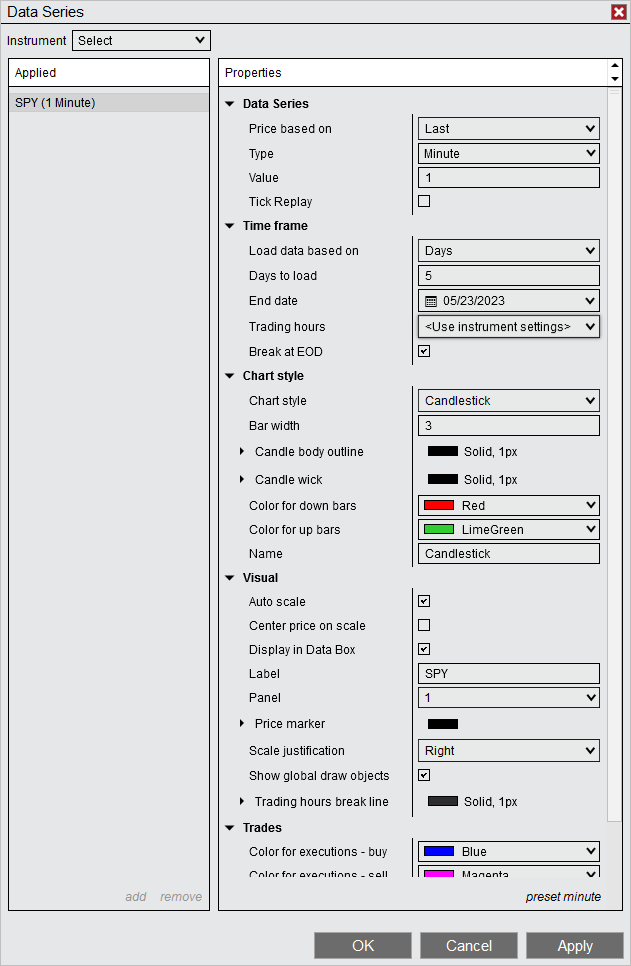The width and height of the screenshot is (631, 966).
Task: Click the Days to load field
Action: [x=508, y=275]
